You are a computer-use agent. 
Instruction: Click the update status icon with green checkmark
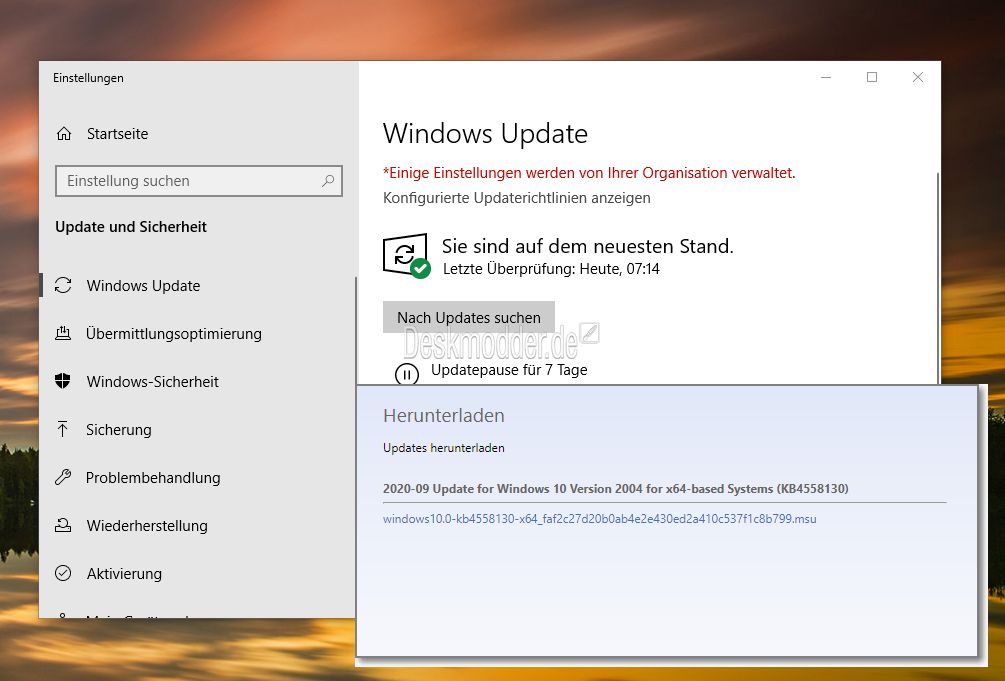(x=406, y=256)
